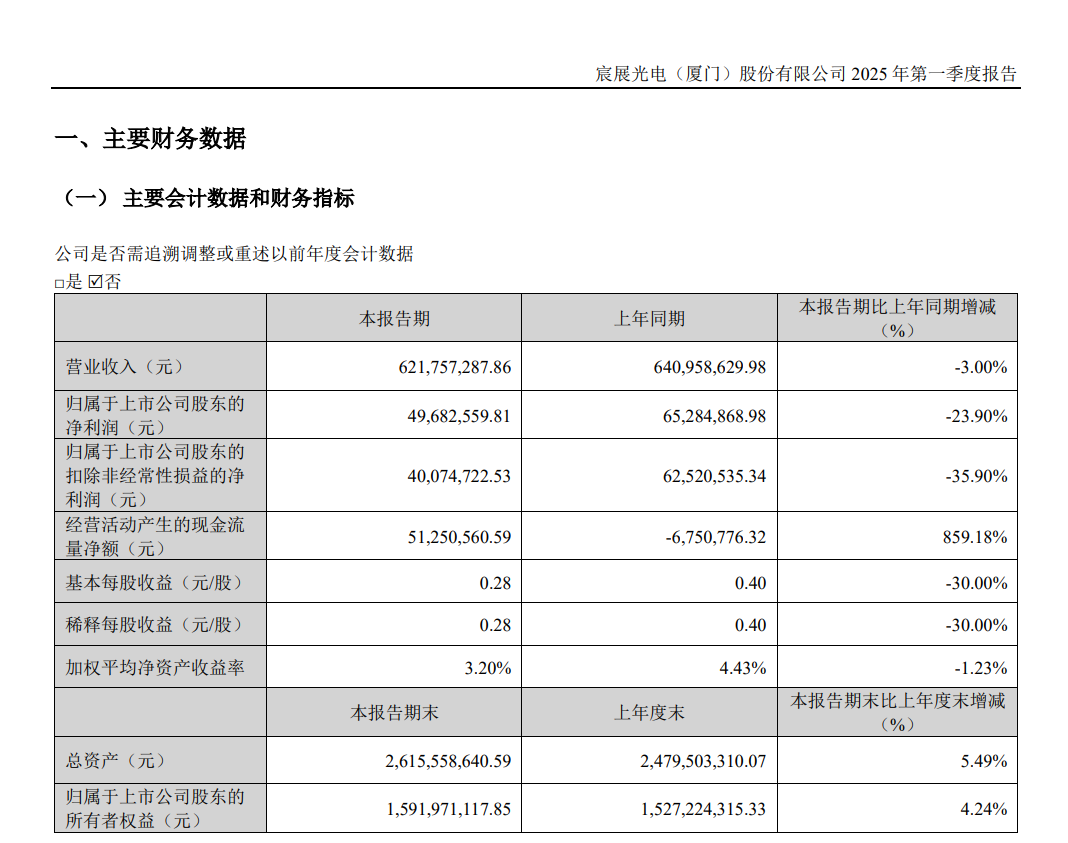Select value 49,682,559.81

459,415
